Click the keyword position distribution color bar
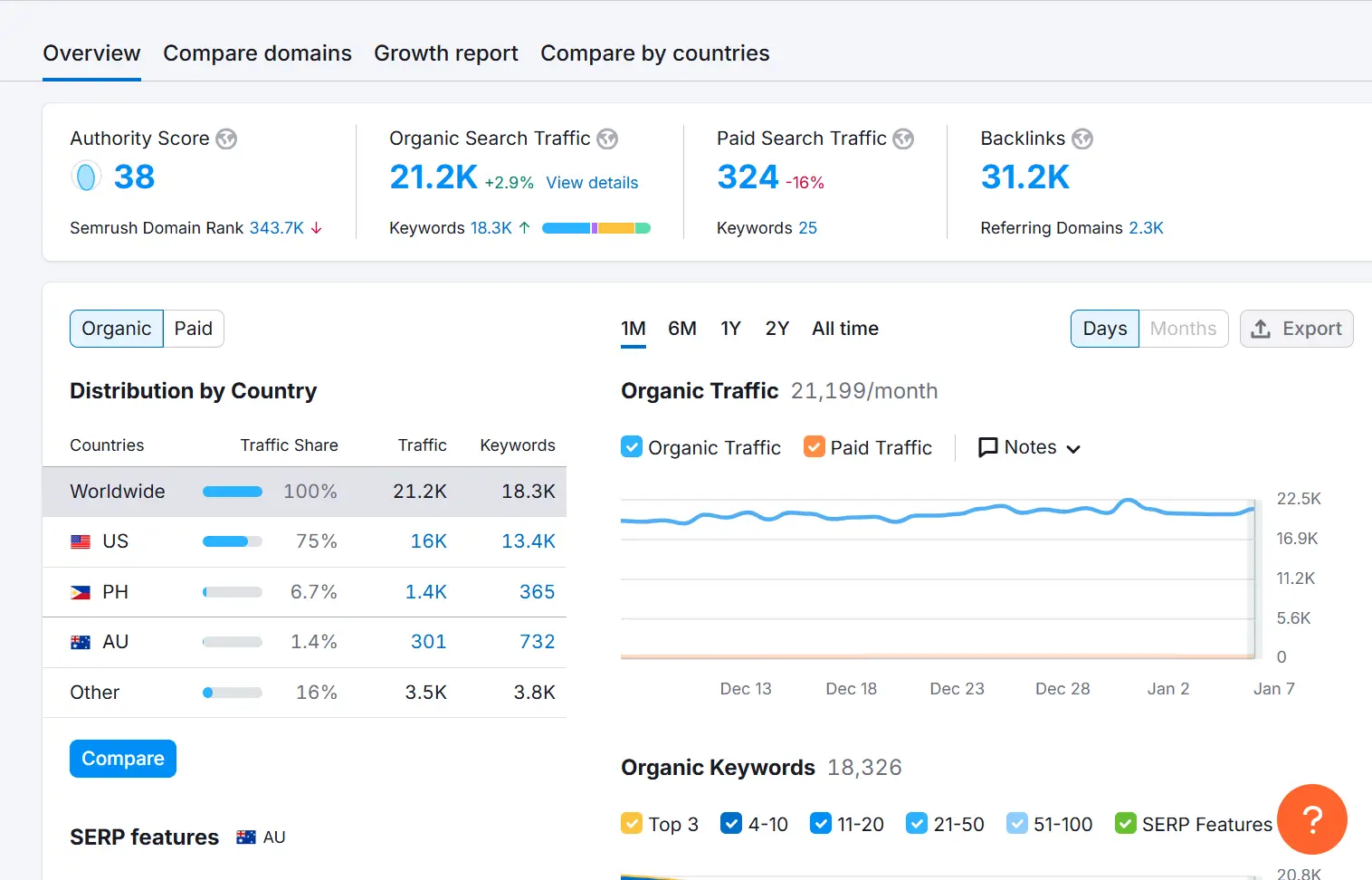This screenshot has width=1372, height=880. coord(596,228)
